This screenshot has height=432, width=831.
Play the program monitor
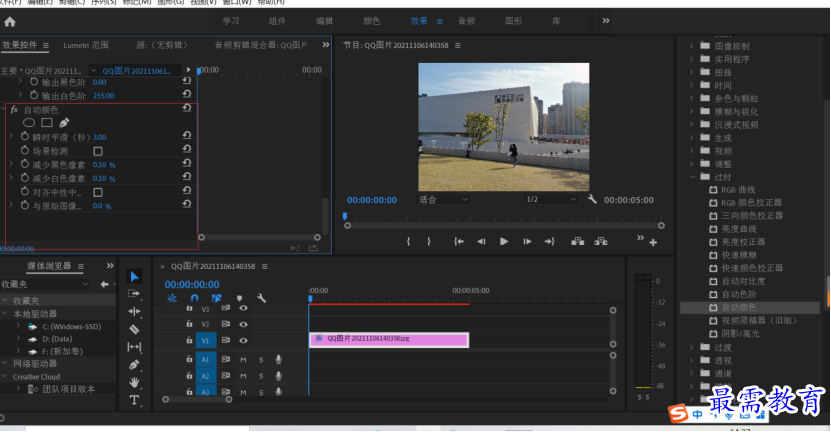tap(503, 242)
